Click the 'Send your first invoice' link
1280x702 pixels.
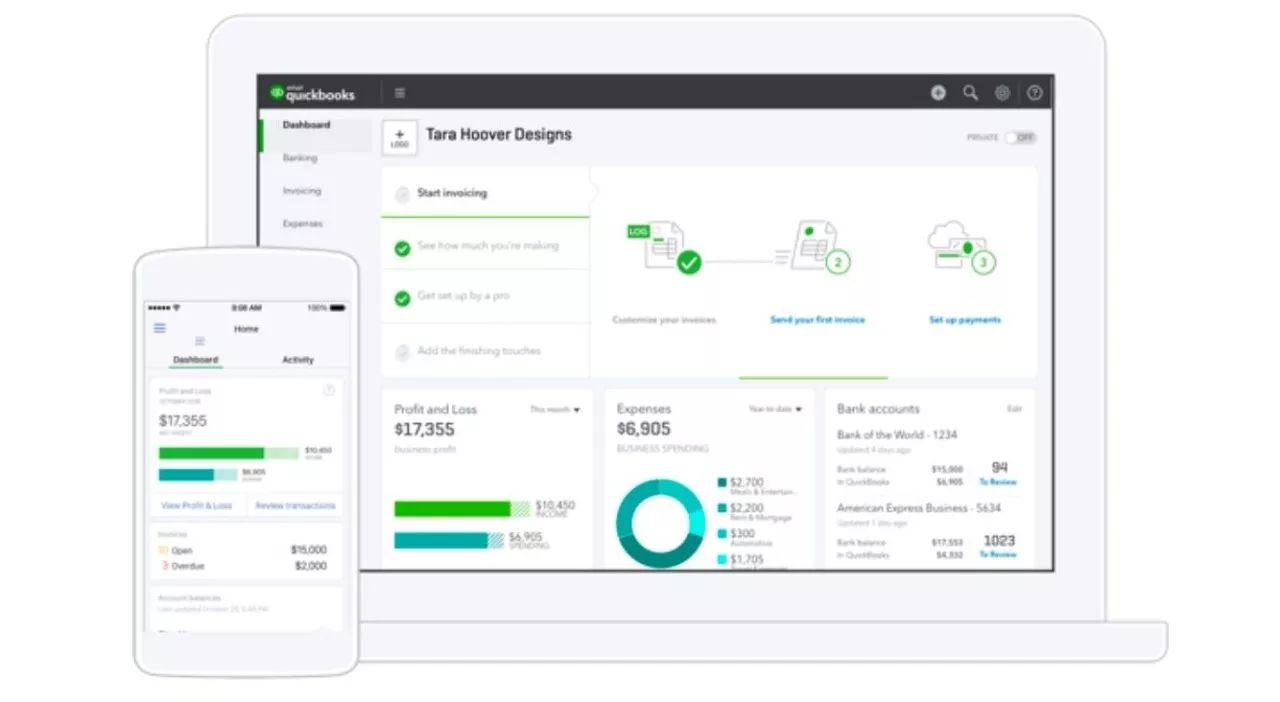pos(817,320)
